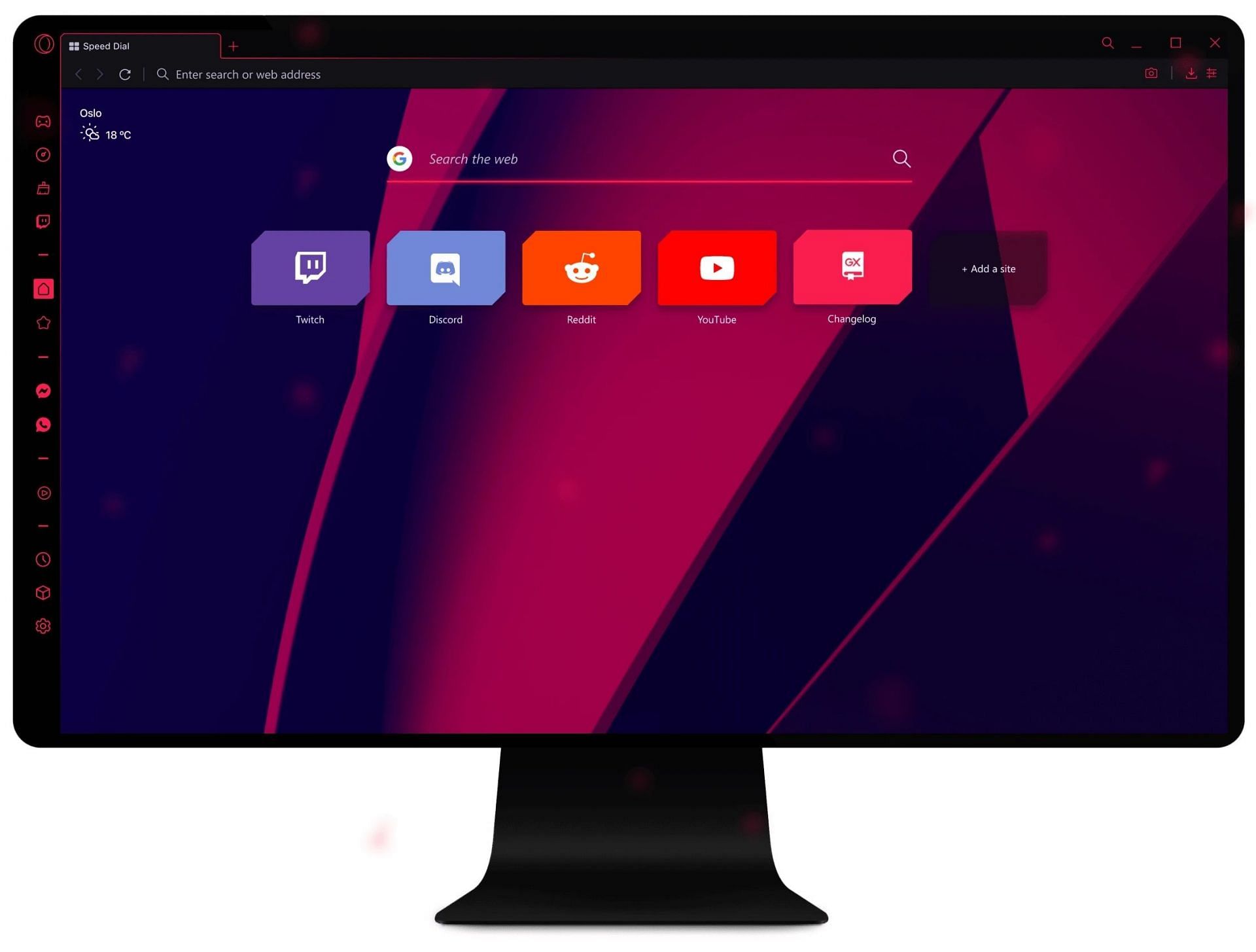Open Opera GX history clock icon
Screen dimensions: 1256x952
pyautogui.click(x=42, y=559)
